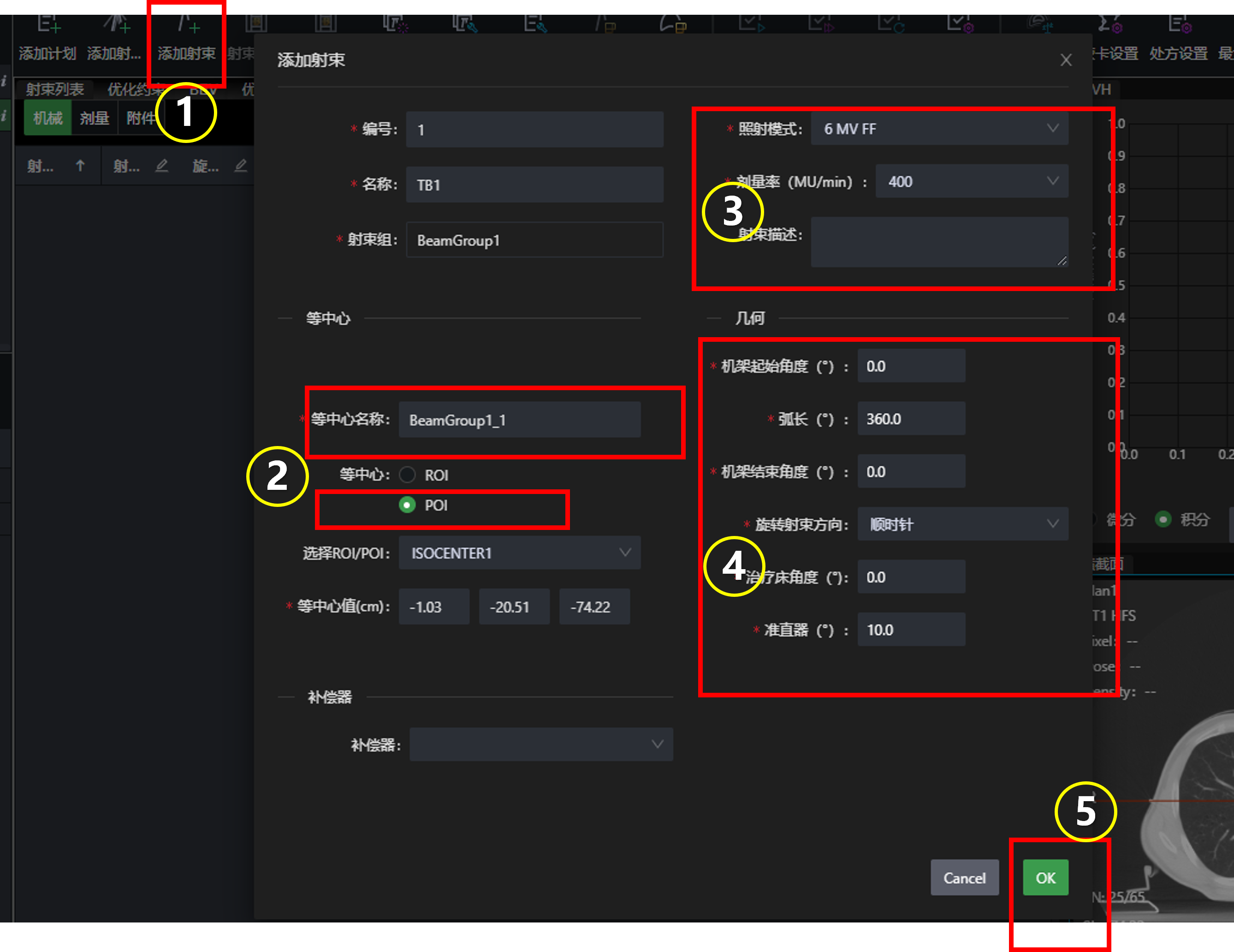Click the 治疗床角度 input field

tap(911, 577)
